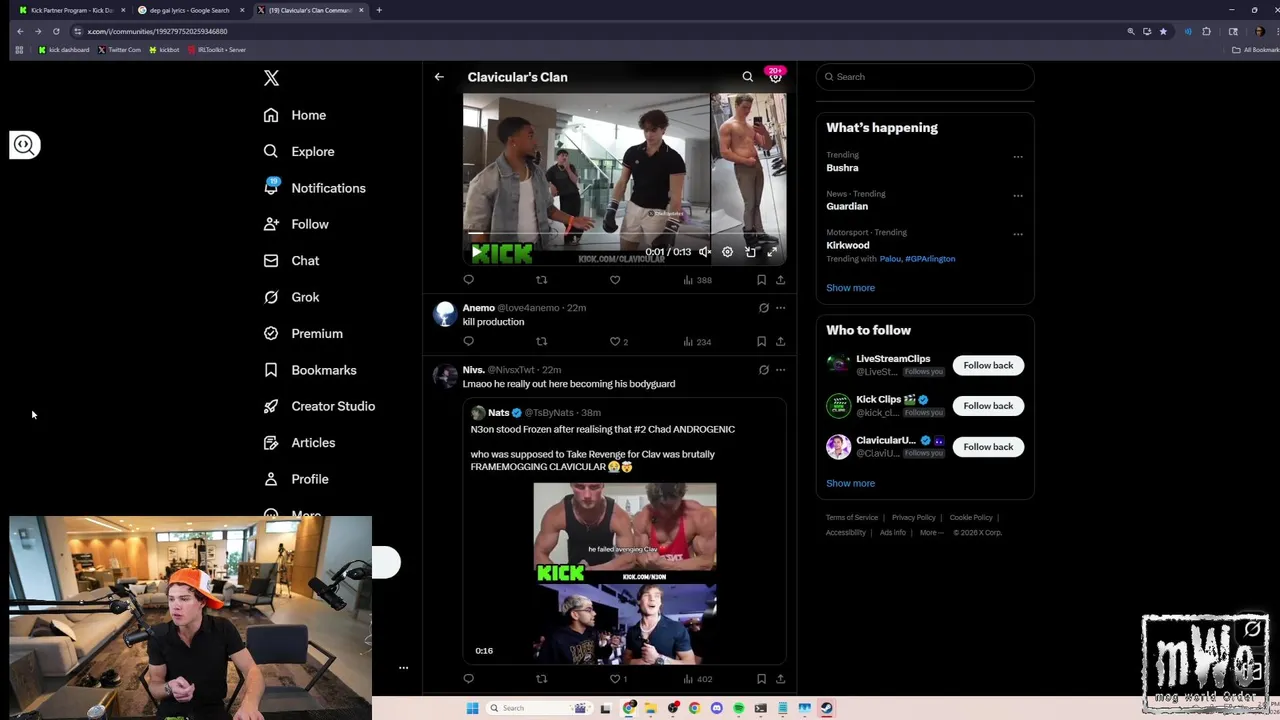Switch to Kick Partner Program tab
1280x720 pixels.
[x=71, y=10]
